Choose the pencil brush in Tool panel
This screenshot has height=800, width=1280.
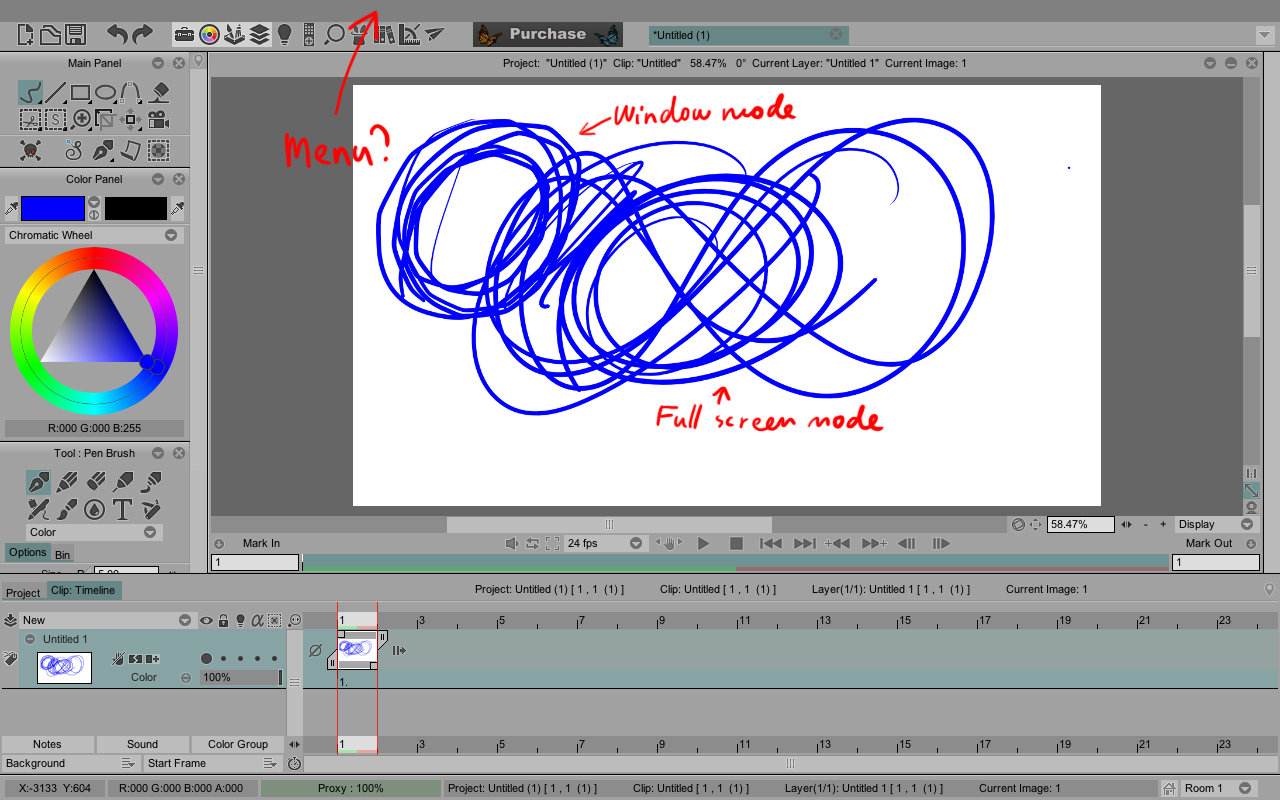[66, 482]
